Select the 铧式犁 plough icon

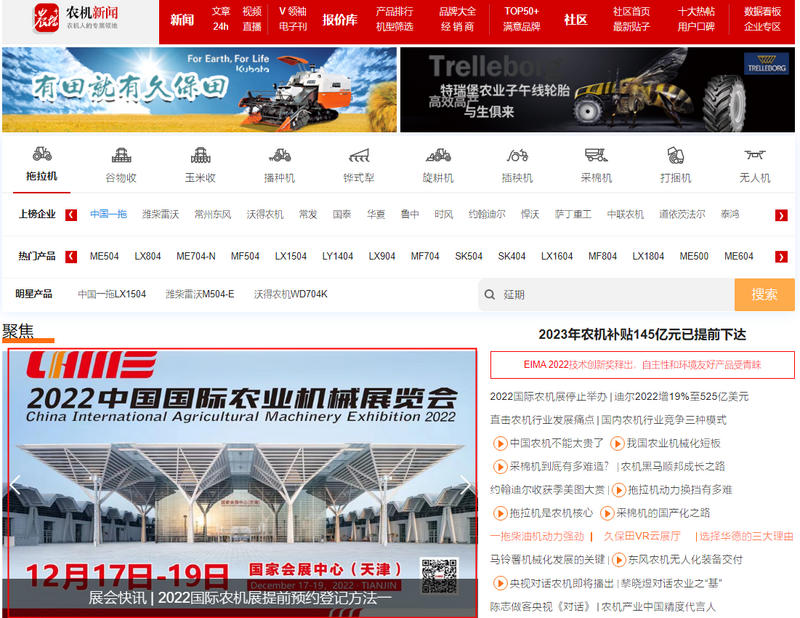pyautogui.click(x=359, y=155)
